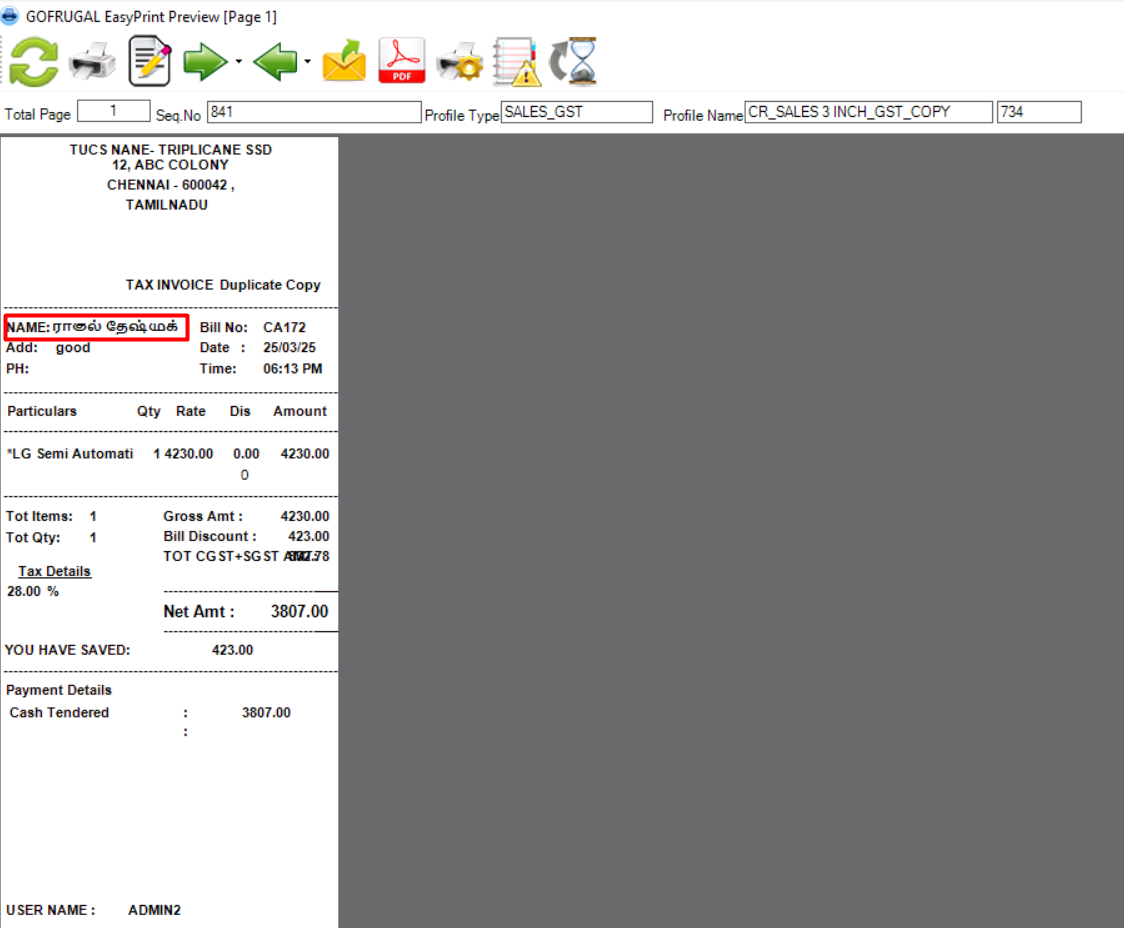The height and width of the screenshot is (928, 1124).
Task: Click the Cash Tendered label
Action: click(x=59, y=713)
